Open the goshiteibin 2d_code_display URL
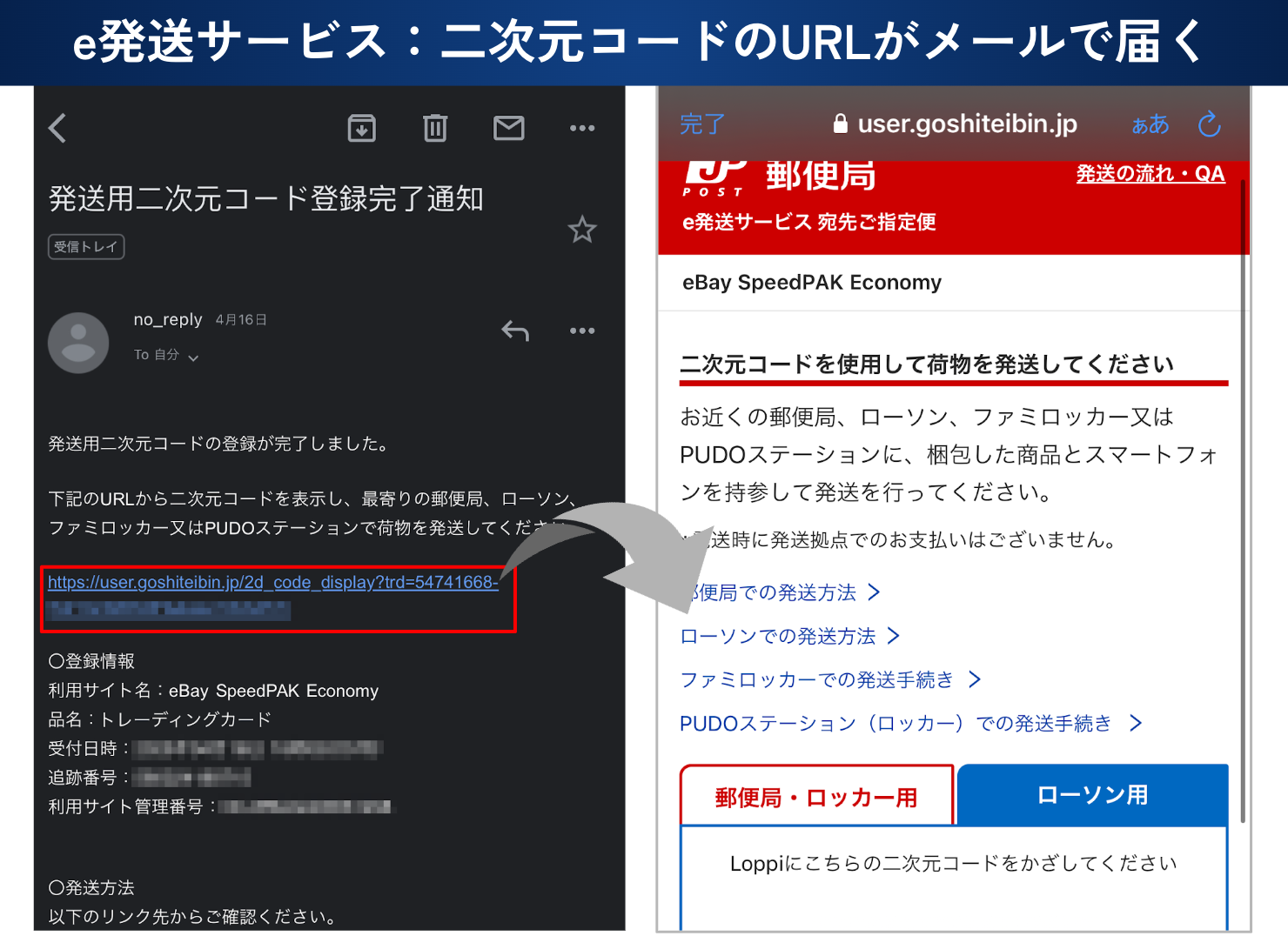1288x936 pixels. (272, 583)
